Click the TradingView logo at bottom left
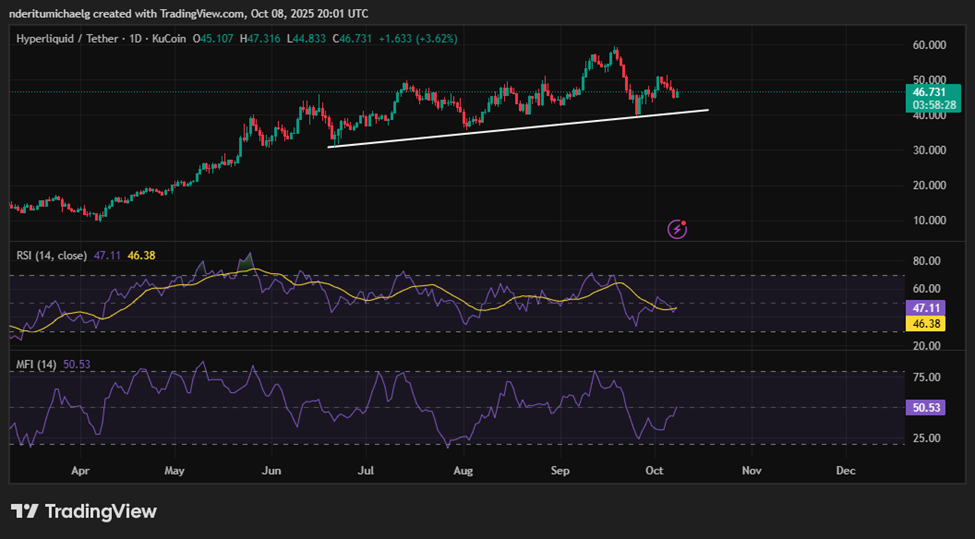 84,511
